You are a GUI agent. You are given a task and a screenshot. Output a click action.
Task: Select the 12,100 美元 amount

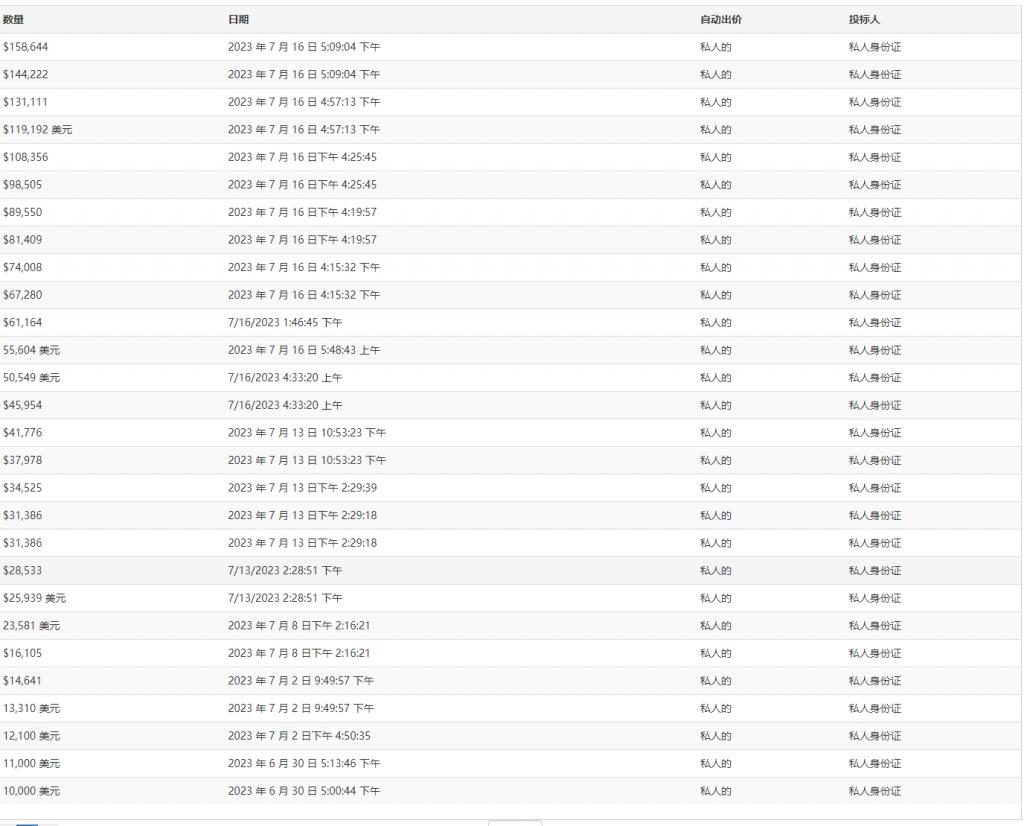(x=31, y=736)
